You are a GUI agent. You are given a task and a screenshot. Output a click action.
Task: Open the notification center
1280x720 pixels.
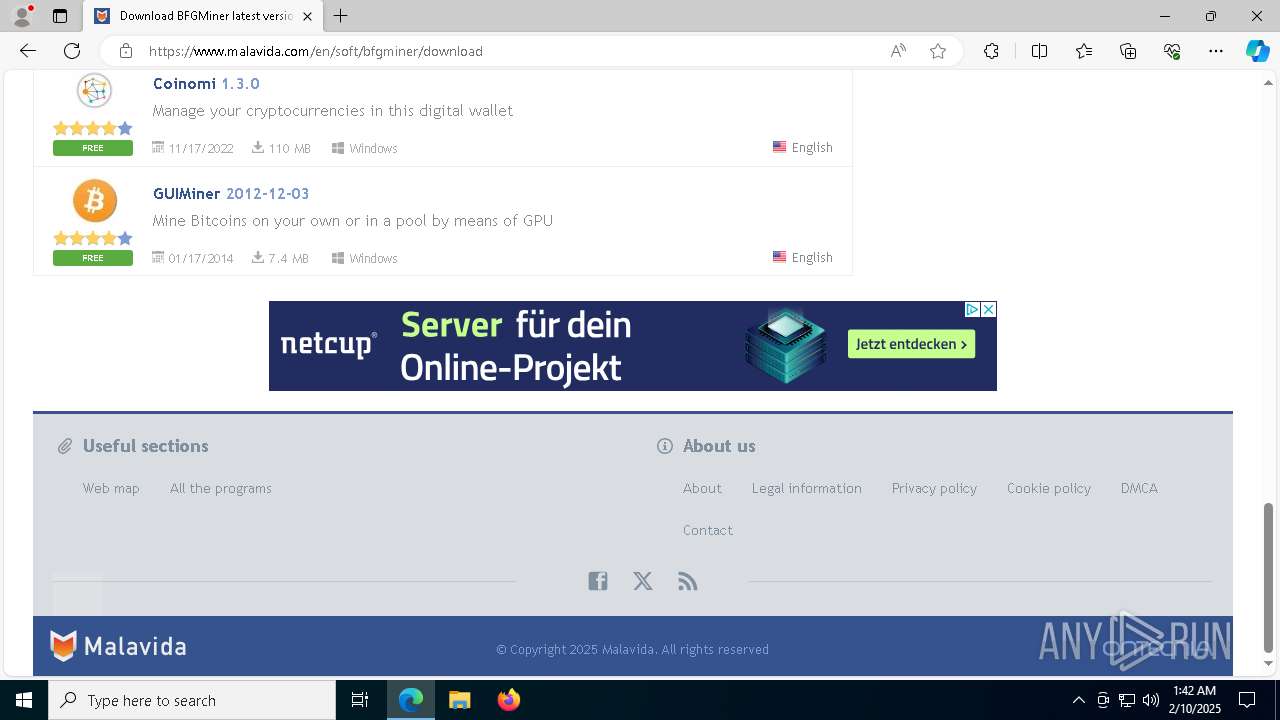1247,700
